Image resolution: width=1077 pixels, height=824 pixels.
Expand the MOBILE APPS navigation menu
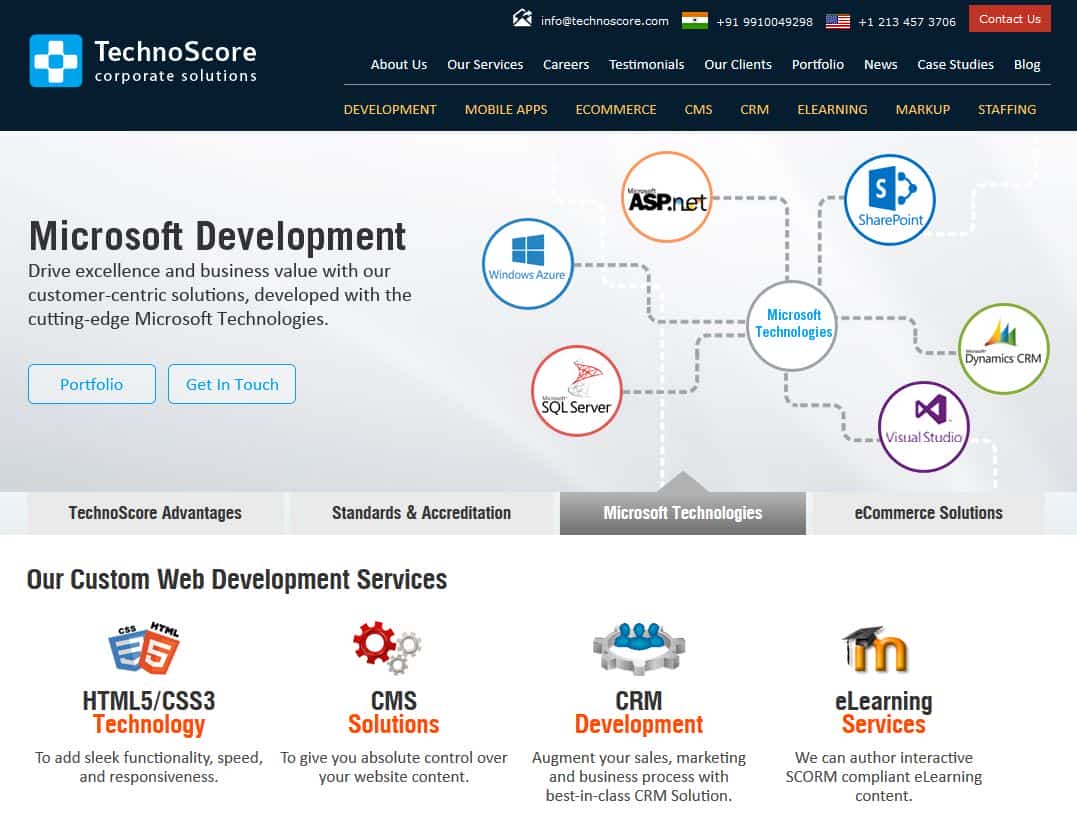tap(506, 109)
